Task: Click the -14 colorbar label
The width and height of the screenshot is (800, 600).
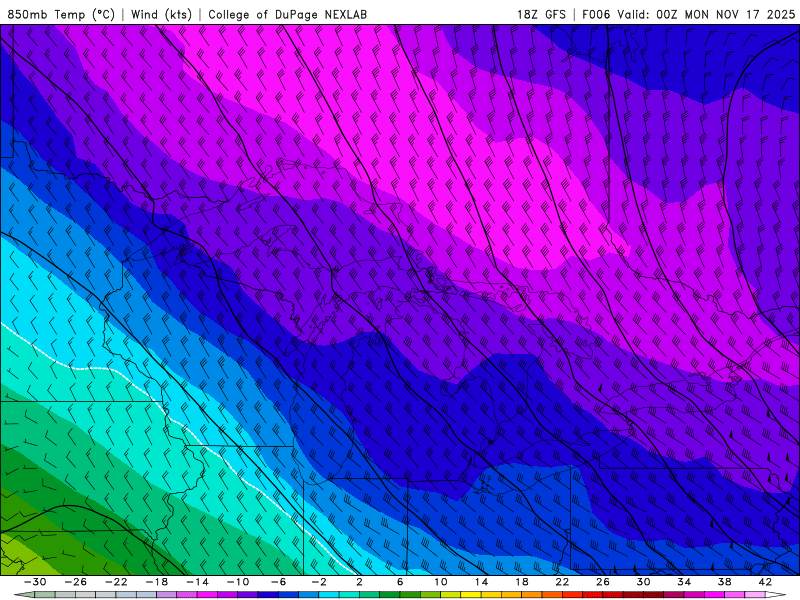Action: point(197,582)
